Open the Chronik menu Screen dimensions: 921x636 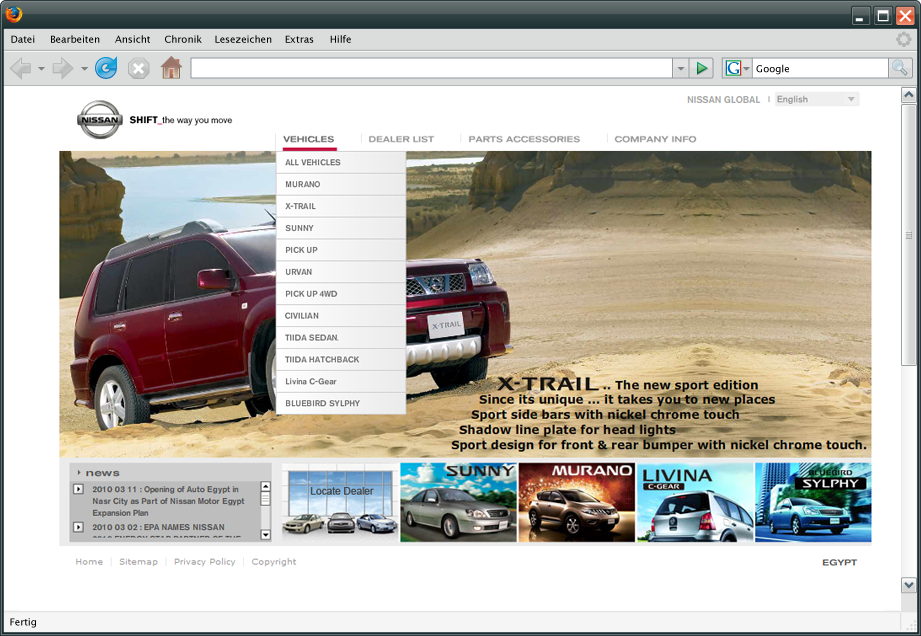click(x=183, y=39)
